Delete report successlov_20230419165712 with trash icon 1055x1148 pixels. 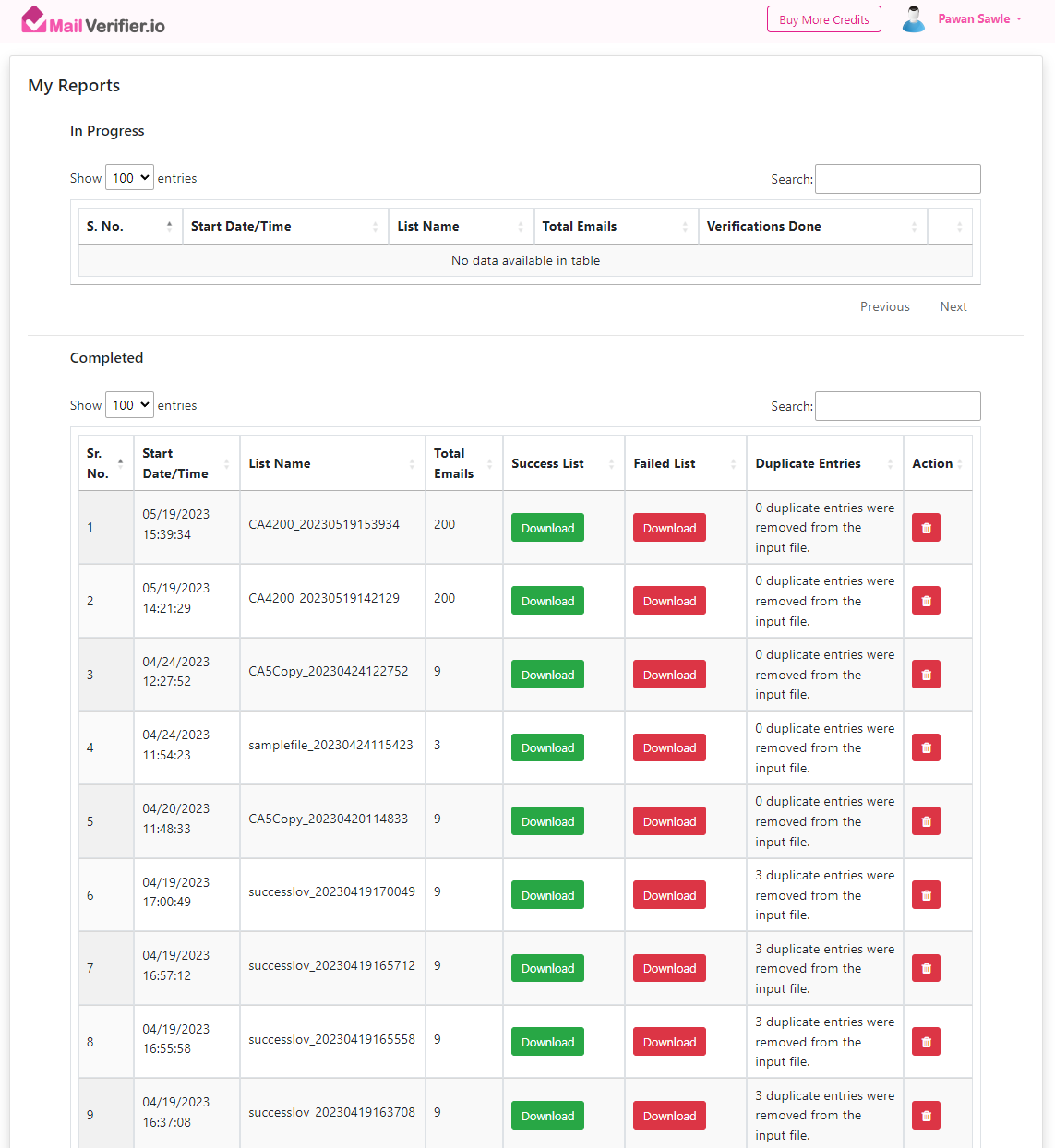(926, 968)
